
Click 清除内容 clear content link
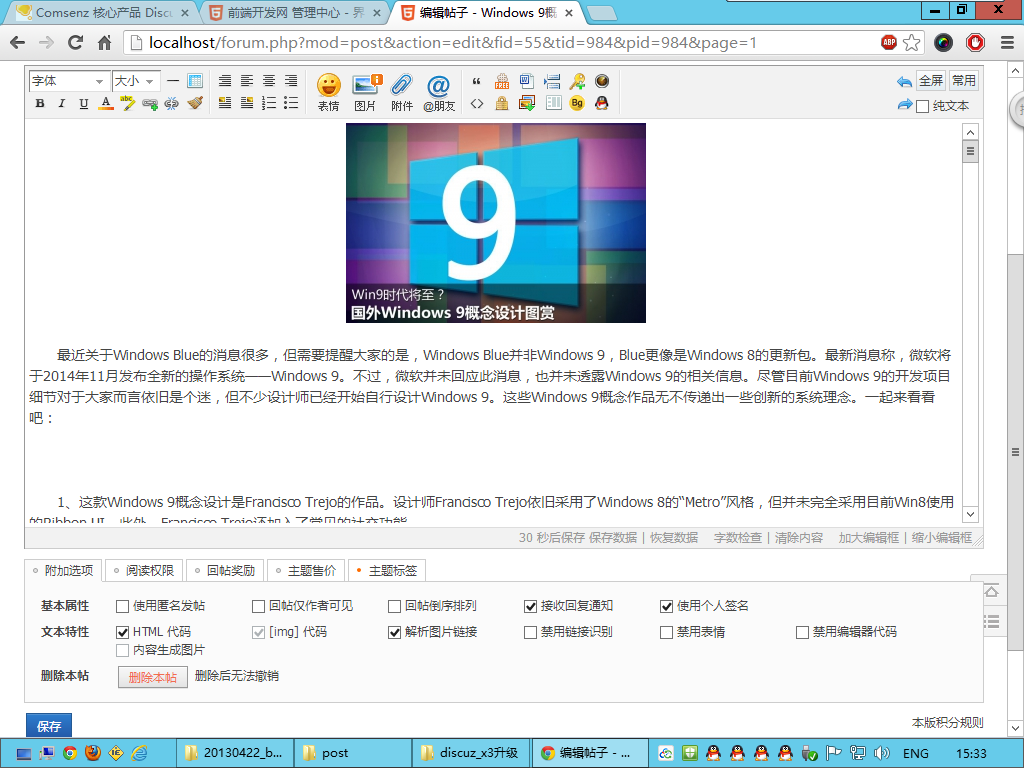tap(799, 538)
